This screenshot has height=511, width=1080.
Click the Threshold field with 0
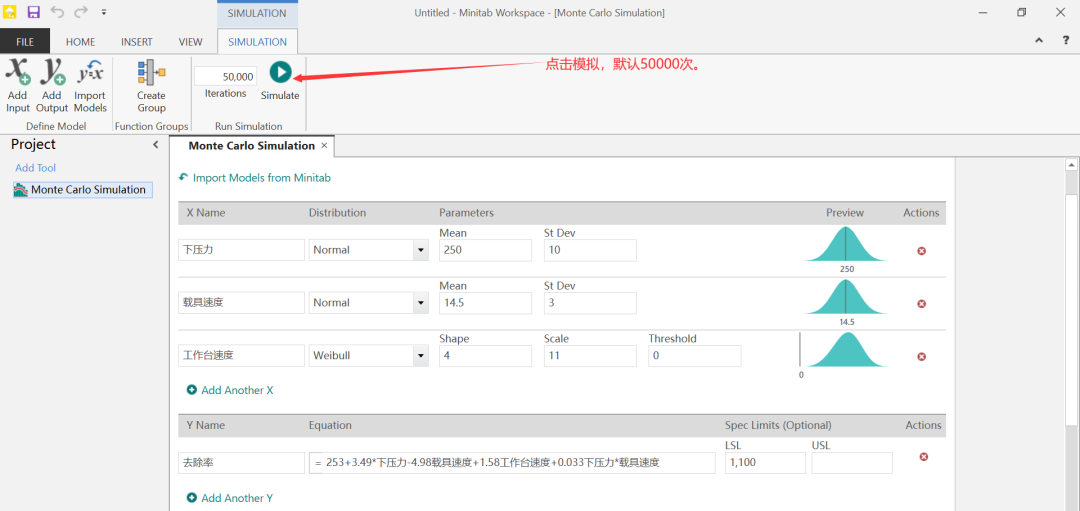coord(694,356)
